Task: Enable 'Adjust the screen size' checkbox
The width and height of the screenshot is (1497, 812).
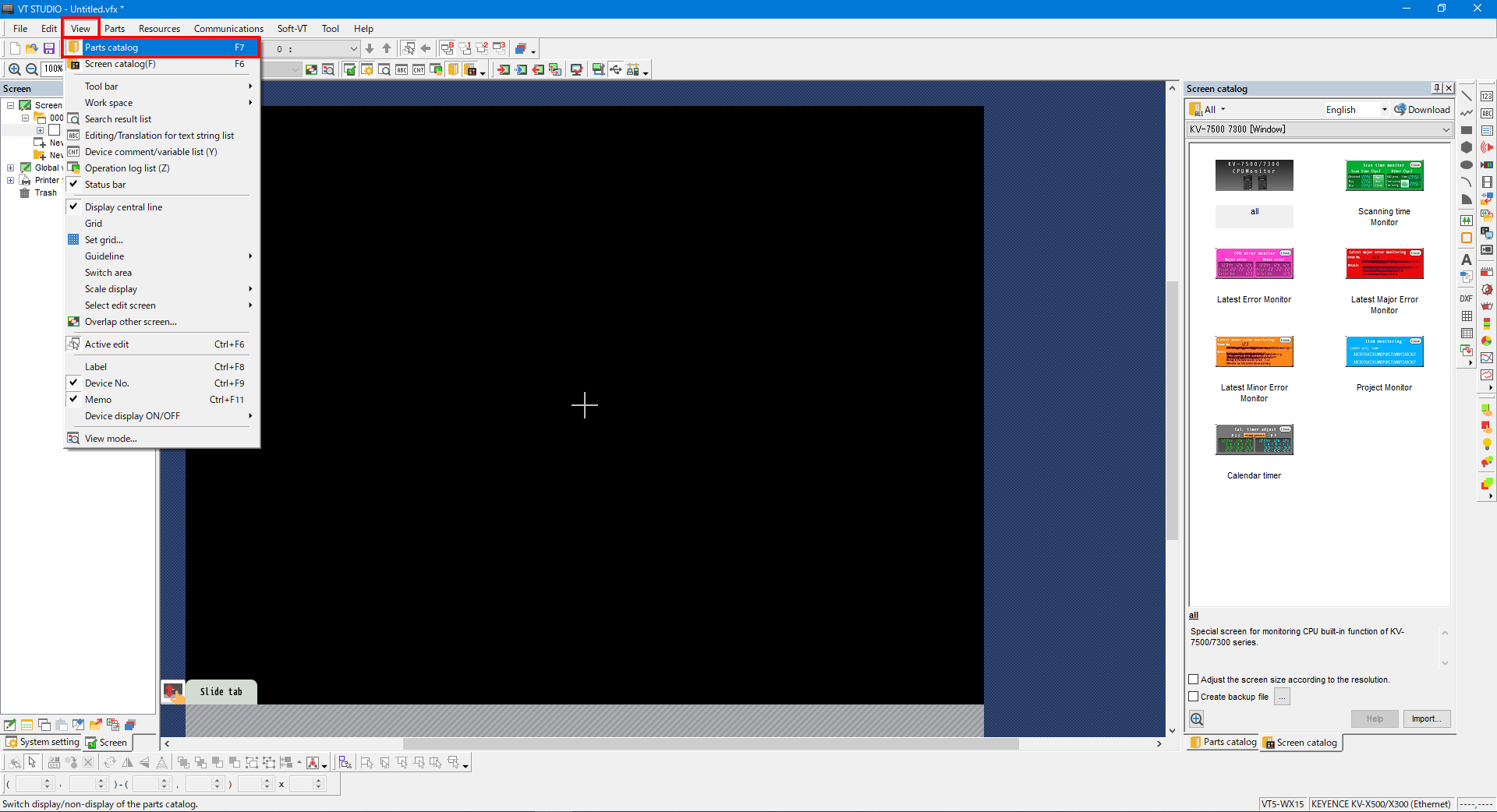Action: [x=1194, y=680]
